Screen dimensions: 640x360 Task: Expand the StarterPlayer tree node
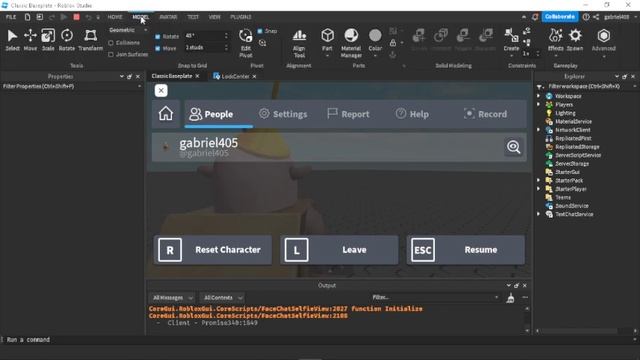coord(539,189)
